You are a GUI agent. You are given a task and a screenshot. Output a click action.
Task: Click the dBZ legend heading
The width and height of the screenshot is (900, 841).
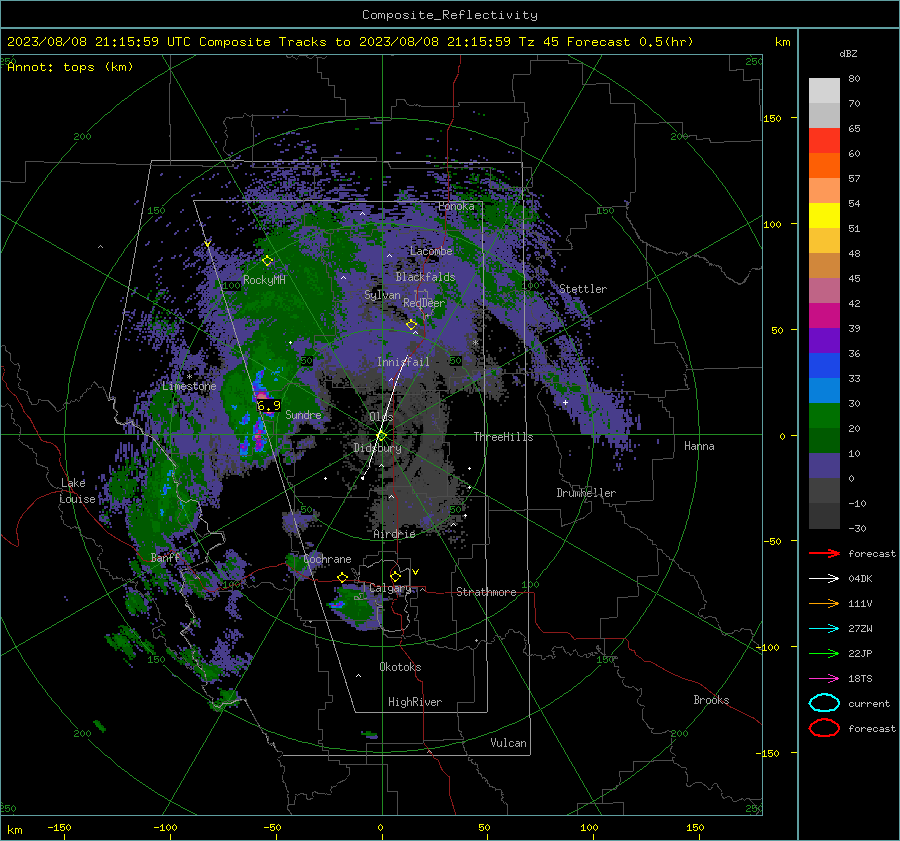pos(848,54)
